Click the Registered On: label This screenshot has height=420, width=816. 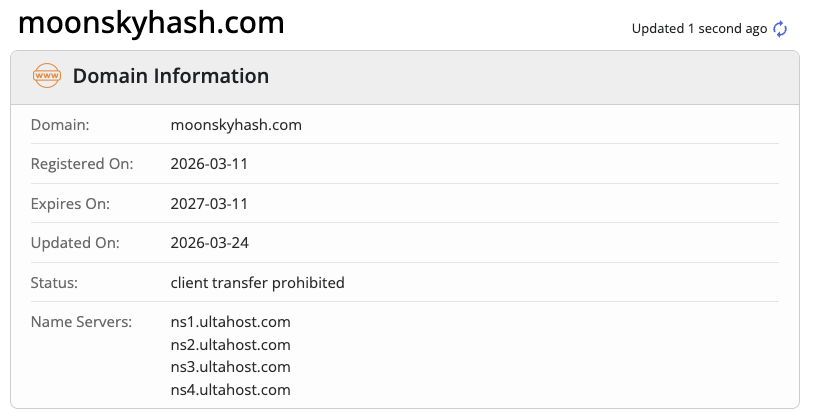(x=82, y=164)
